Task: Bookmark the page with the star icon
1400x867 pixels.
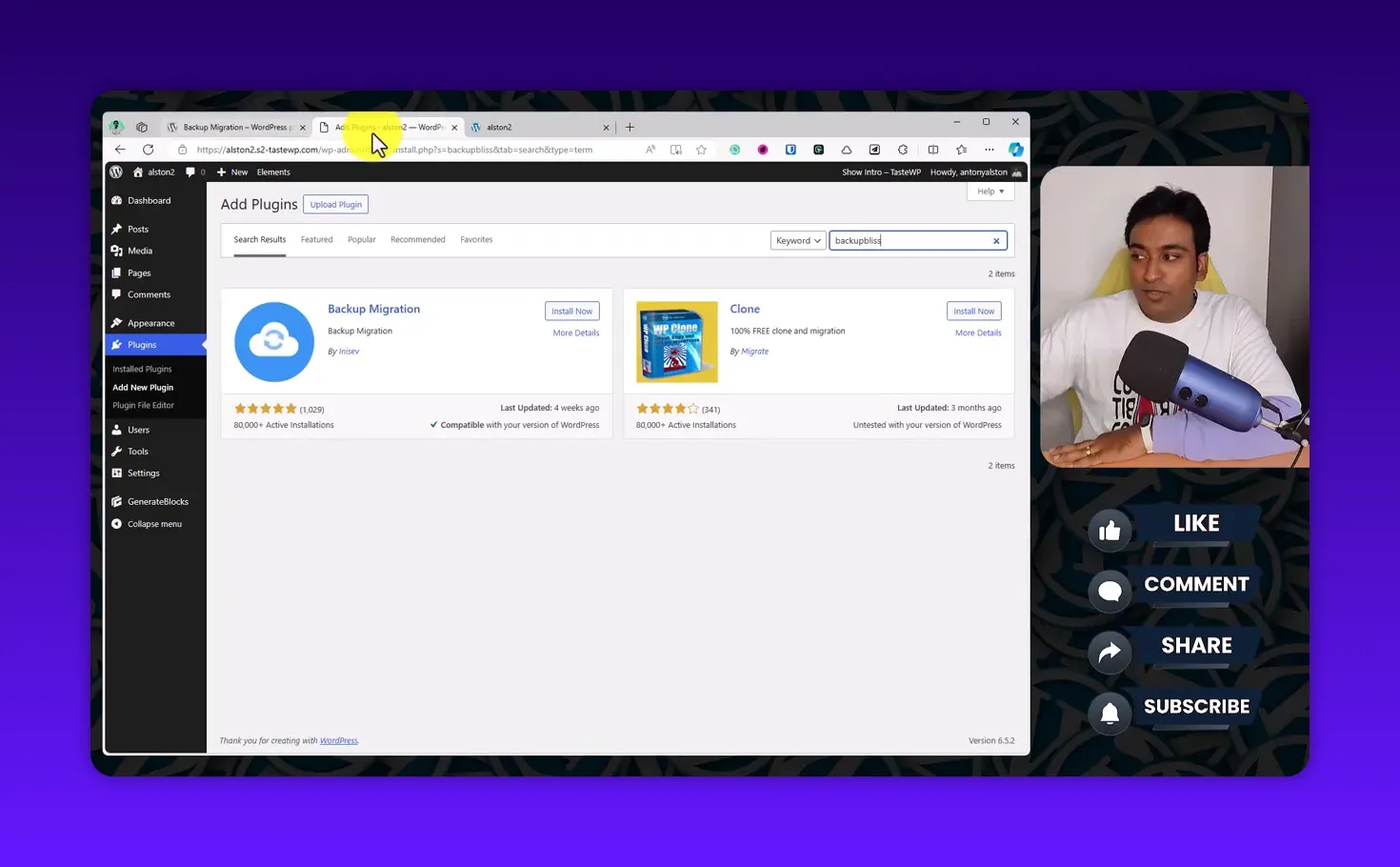Action: click(701, 149)
